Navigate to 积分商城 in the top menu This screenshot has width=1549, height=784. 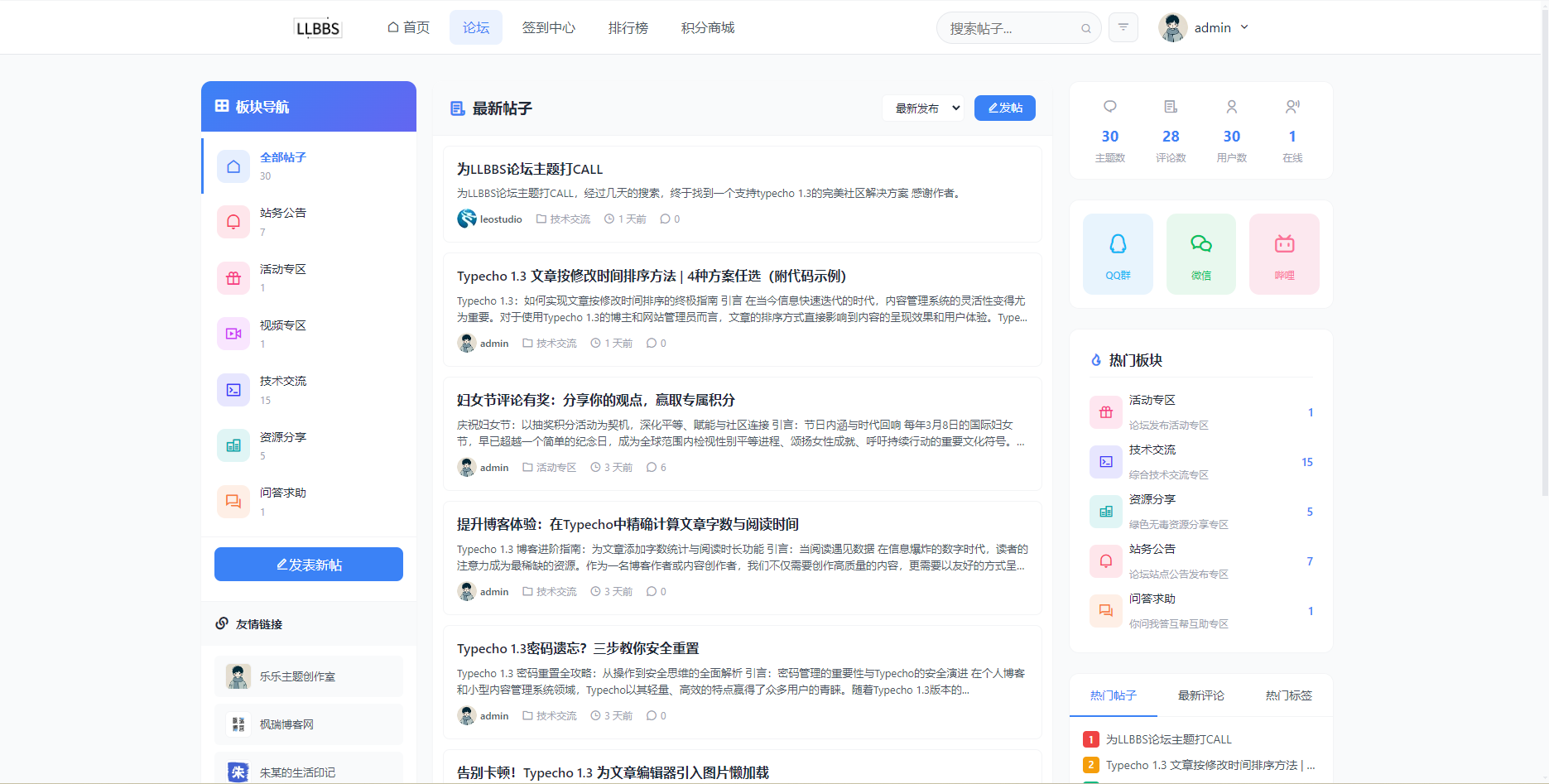tap(707, 27)
